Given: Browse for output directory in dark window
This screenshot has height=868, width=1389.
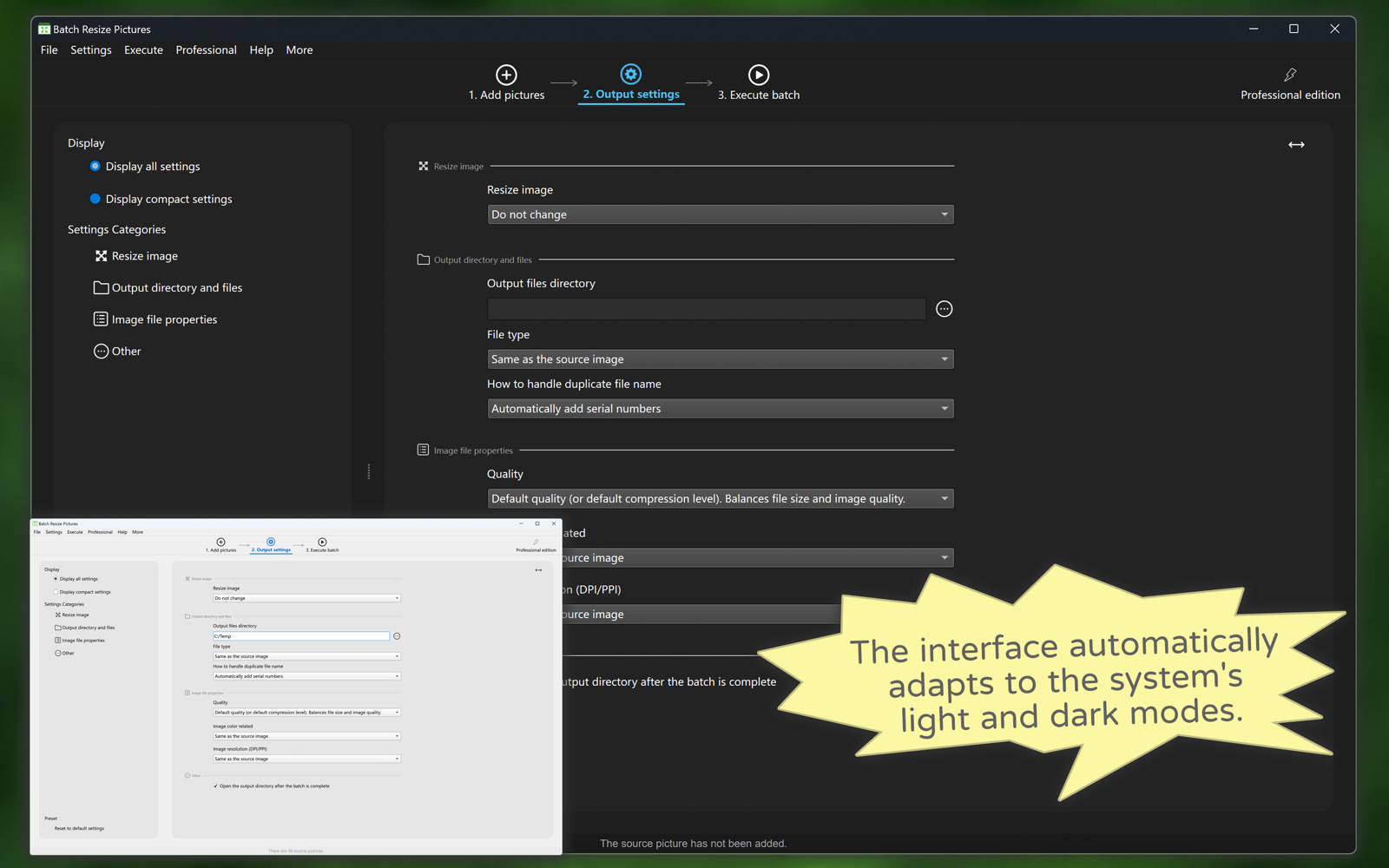Looking at the screenshot, I should [x=945, y=309].
